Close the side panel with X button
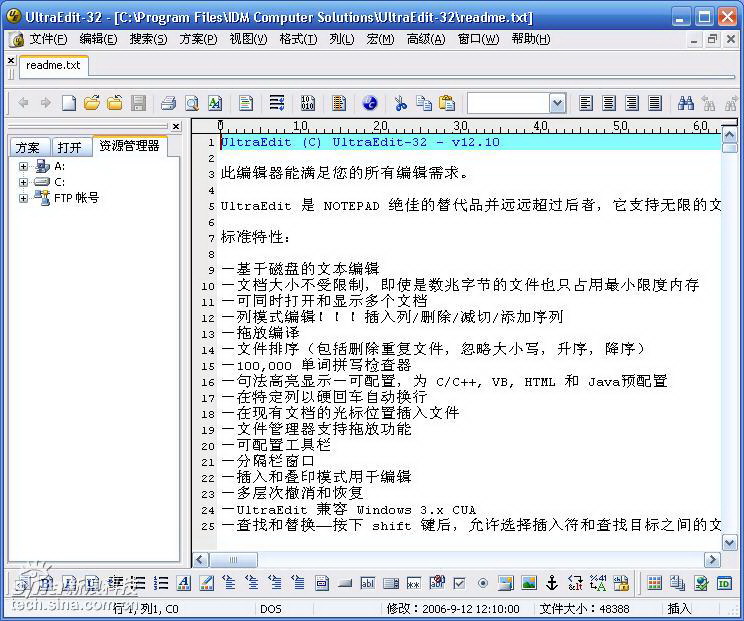744x621 pixels. [x=176, y=127]
